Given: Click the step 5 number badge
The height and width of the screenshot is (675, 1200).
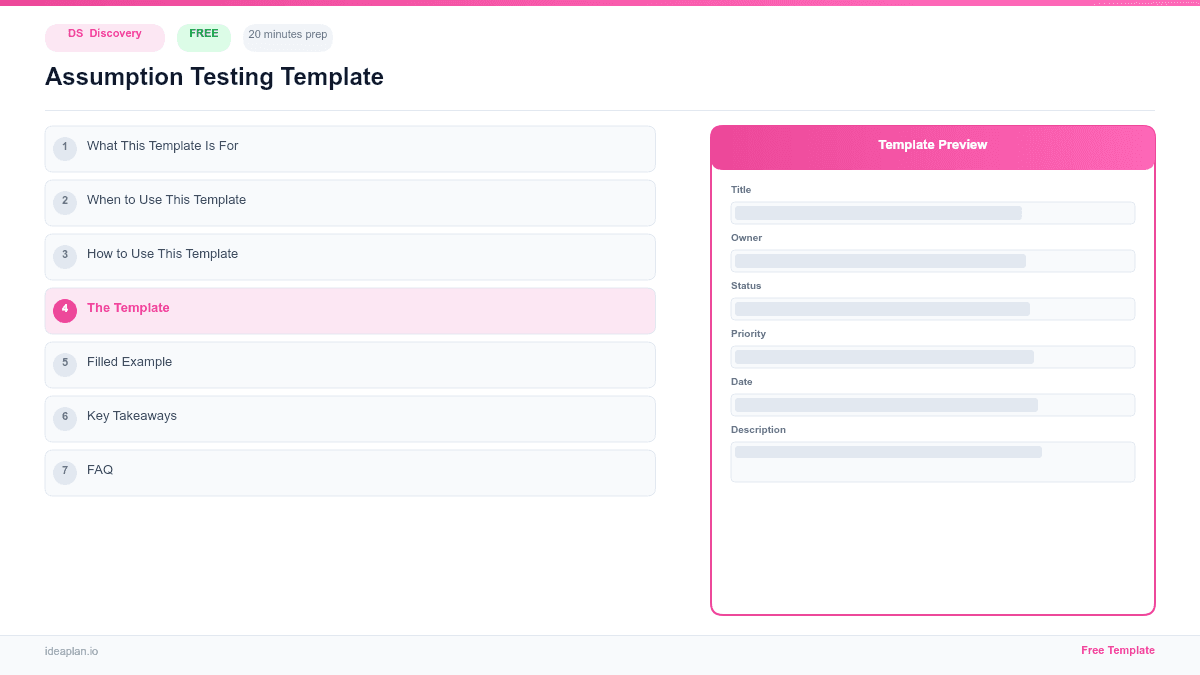Looking at the screenshot, I should 65,364.
